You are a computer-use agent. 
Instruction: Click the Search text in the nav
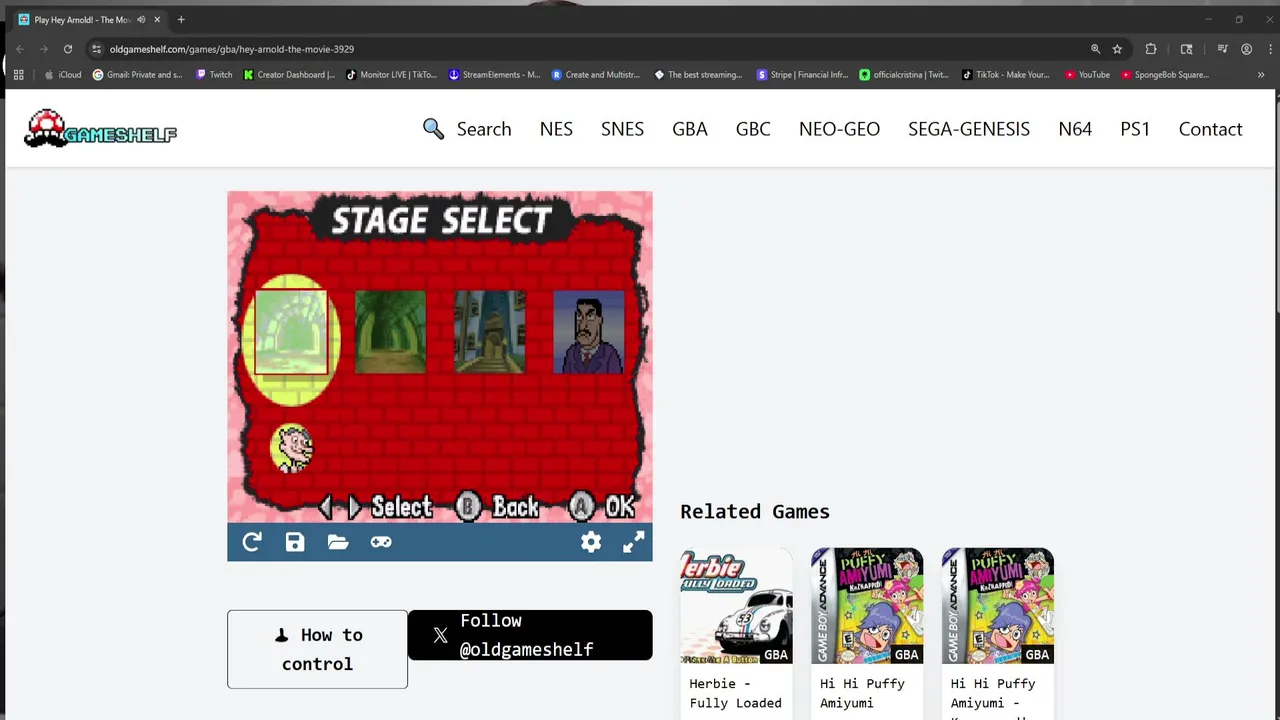coord(484,129)
